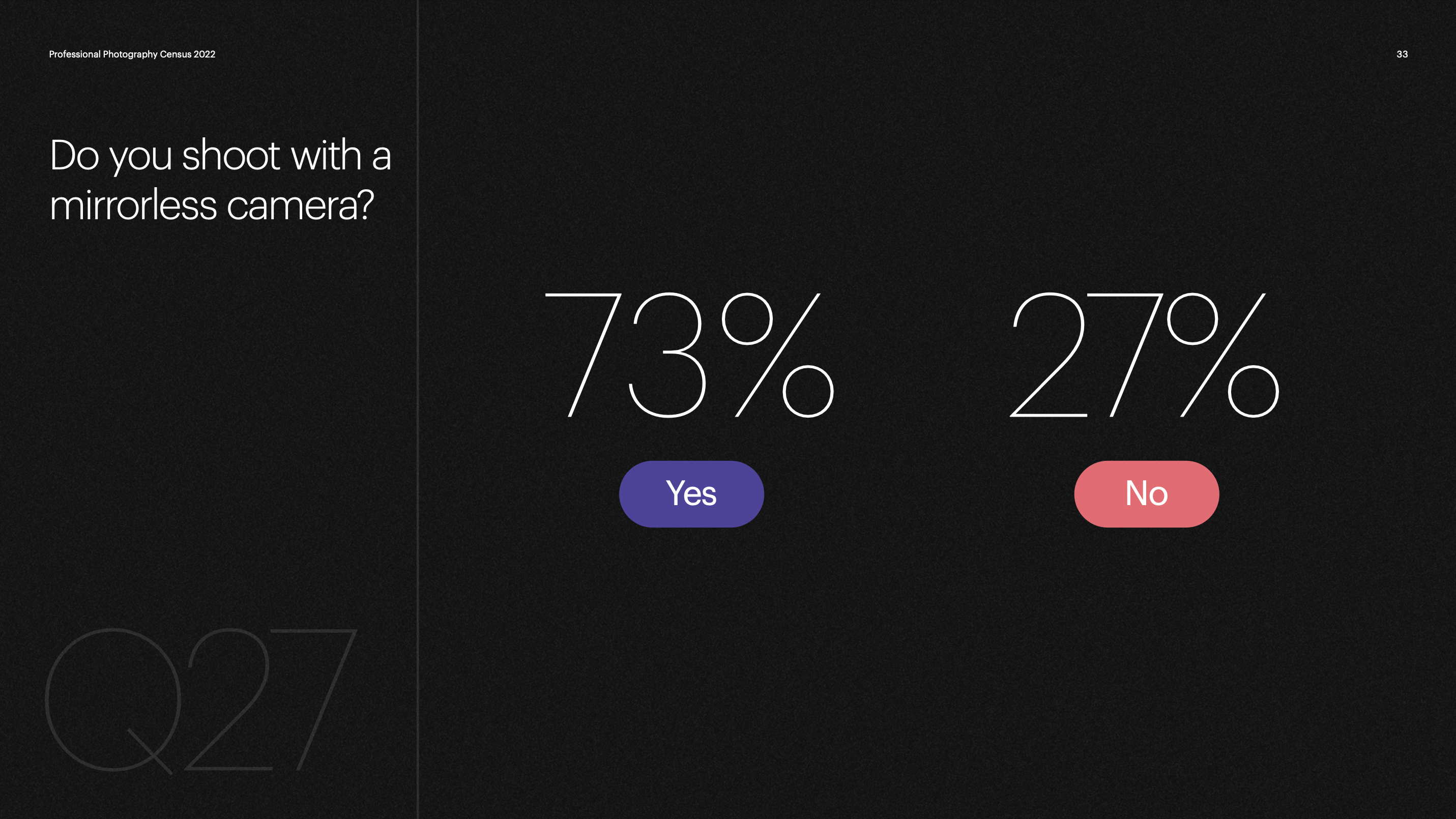The image size is (1456, 819).
Task: Select the word Census in the header
Action: pyautogui.click(x=175, y=54)
